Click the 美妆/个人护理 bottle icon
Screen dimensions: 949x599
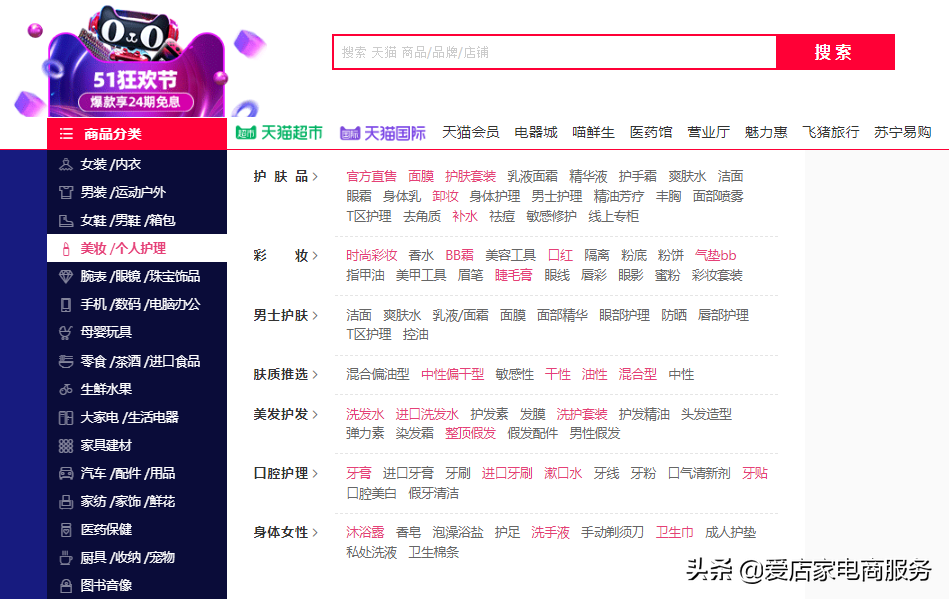point(65,249)
